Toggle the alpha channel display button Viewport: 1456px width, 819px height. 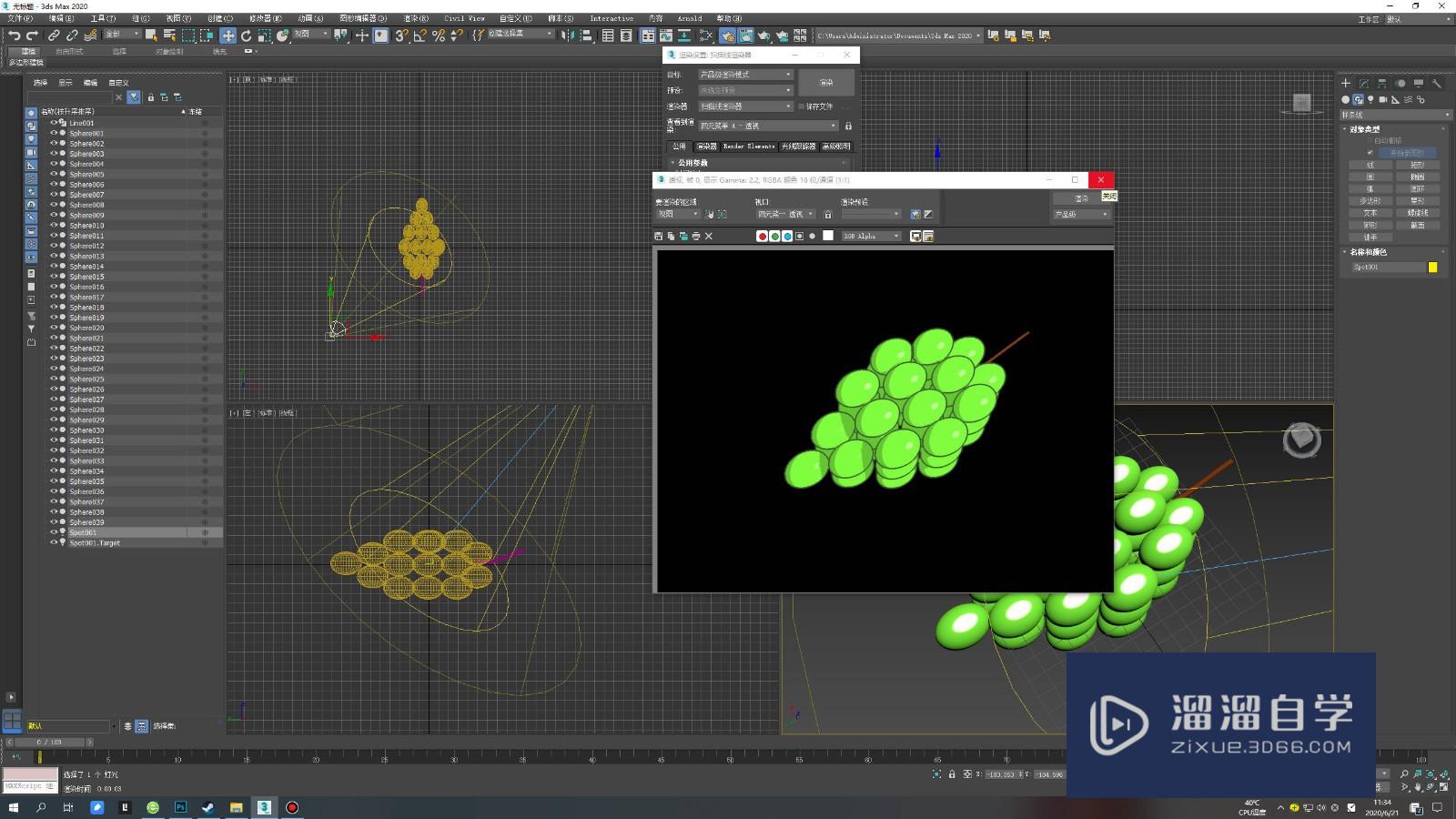click(x=800, y=236)
